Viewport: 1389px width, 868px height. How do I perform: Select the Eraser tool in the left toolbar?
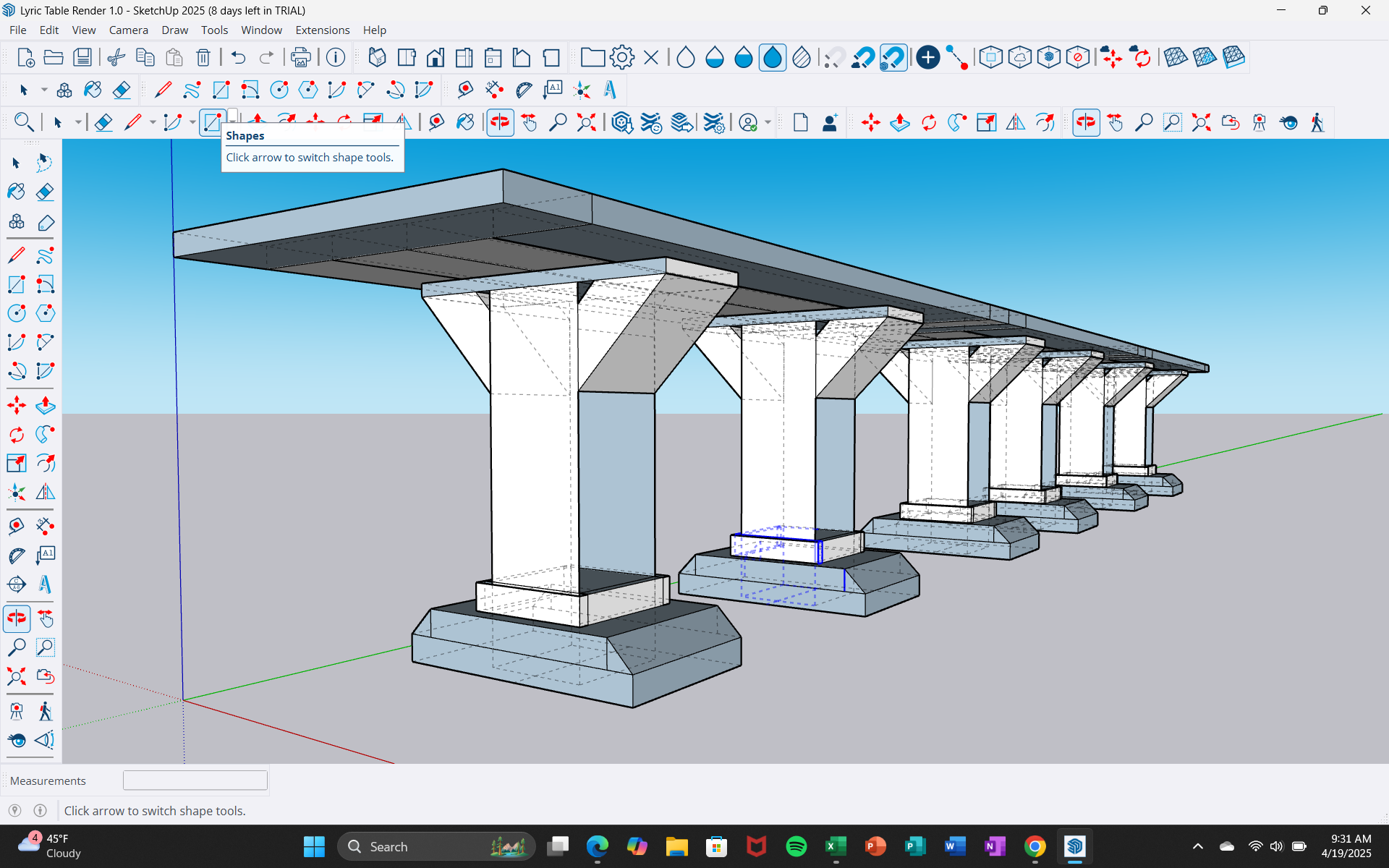click(45, 192)
